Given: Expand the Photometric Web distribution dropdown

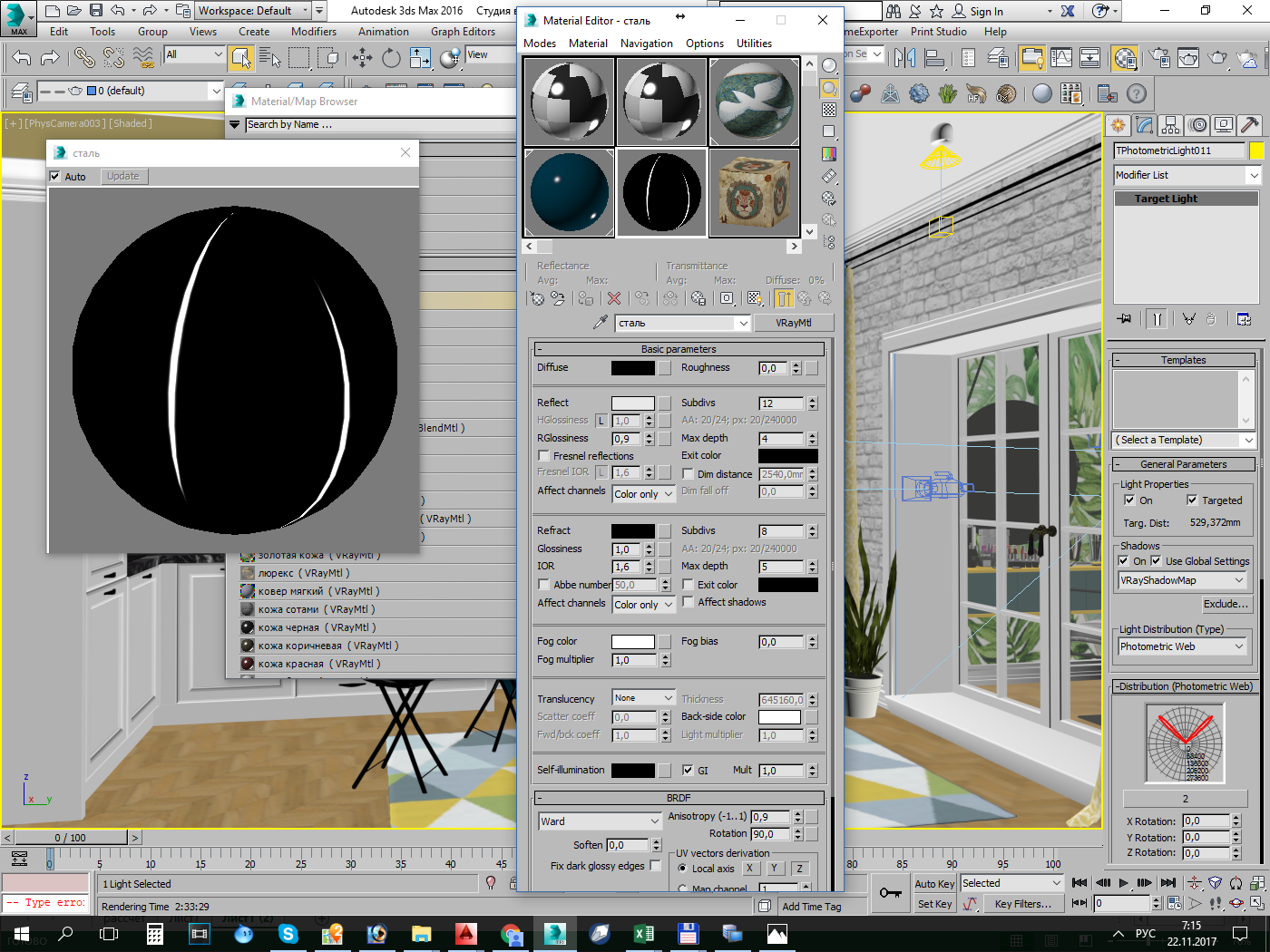Looking at the screenshot, I should [x=1182, y=646].
